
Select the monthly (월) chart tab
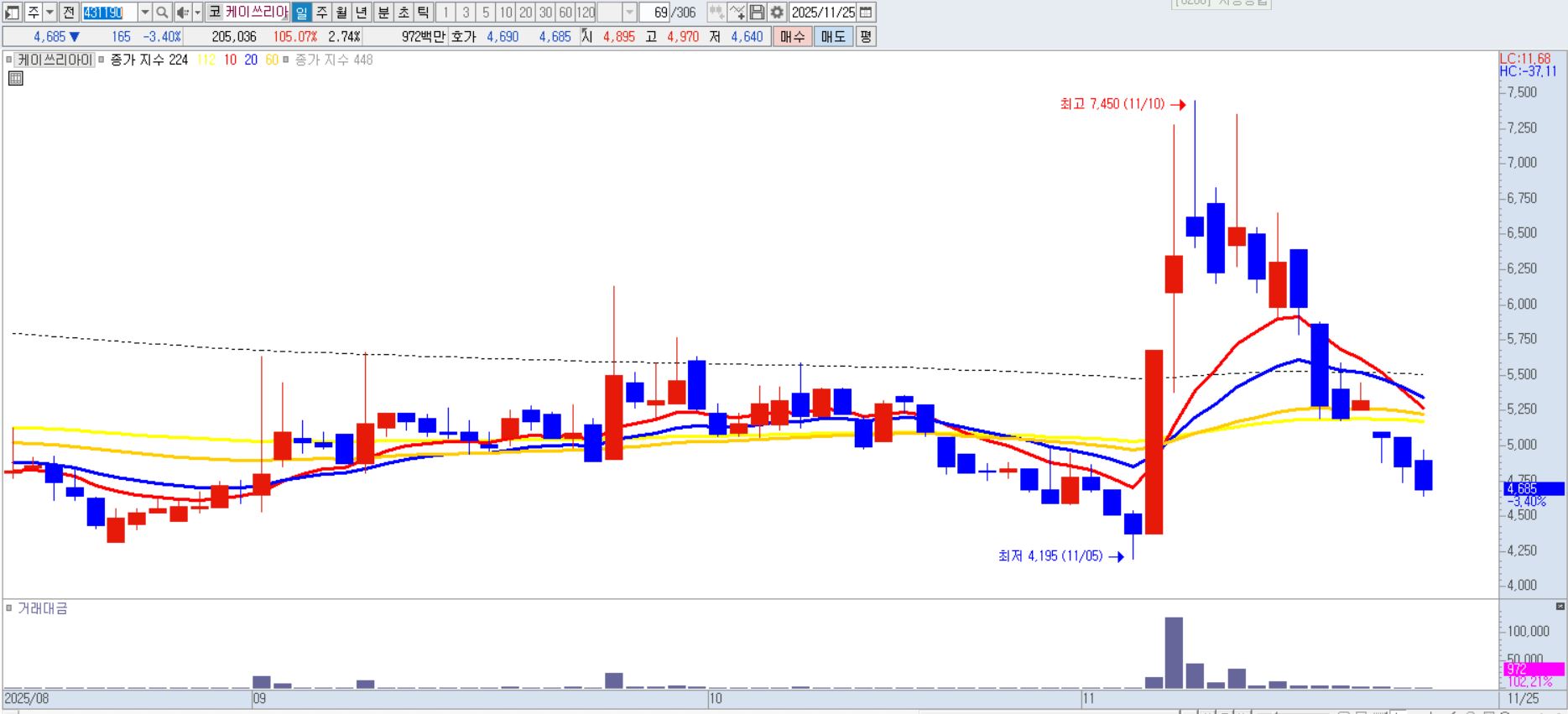(341, 13)
